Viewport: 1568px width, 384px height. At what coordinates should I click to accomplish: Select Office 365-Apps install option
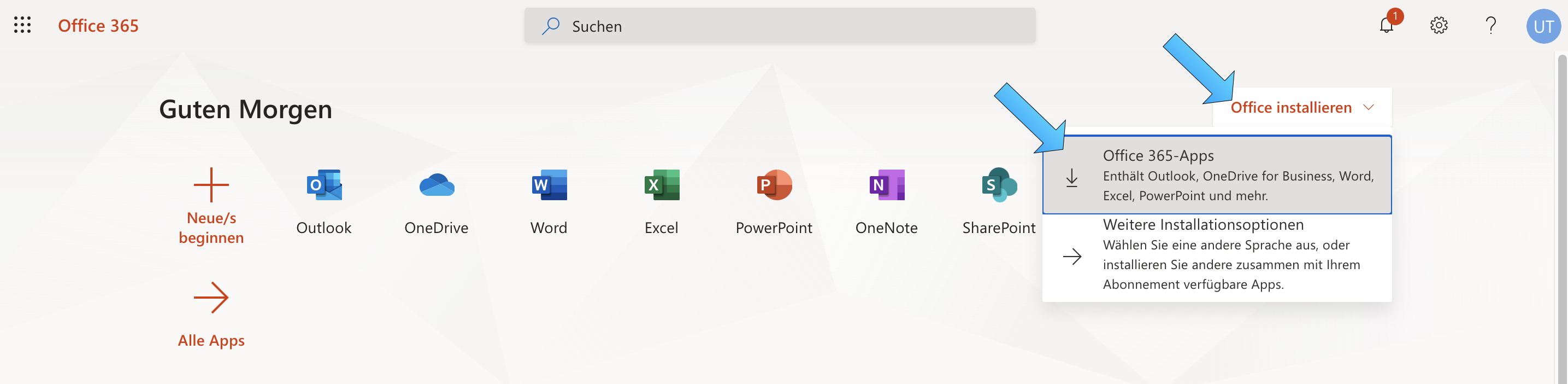pyautogui.click(x=1217, y=175)
